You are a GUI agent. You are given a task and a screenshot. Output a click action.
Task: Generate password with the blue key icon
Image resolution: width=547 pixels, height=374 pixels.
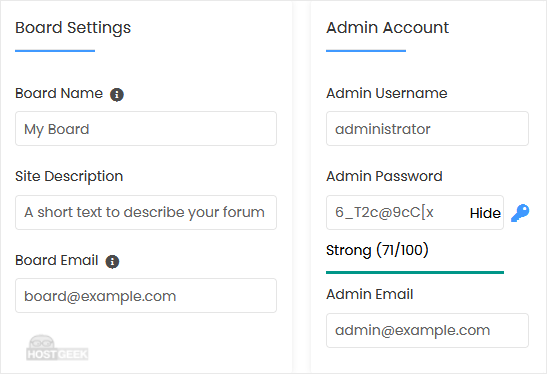tap(520, 213)
